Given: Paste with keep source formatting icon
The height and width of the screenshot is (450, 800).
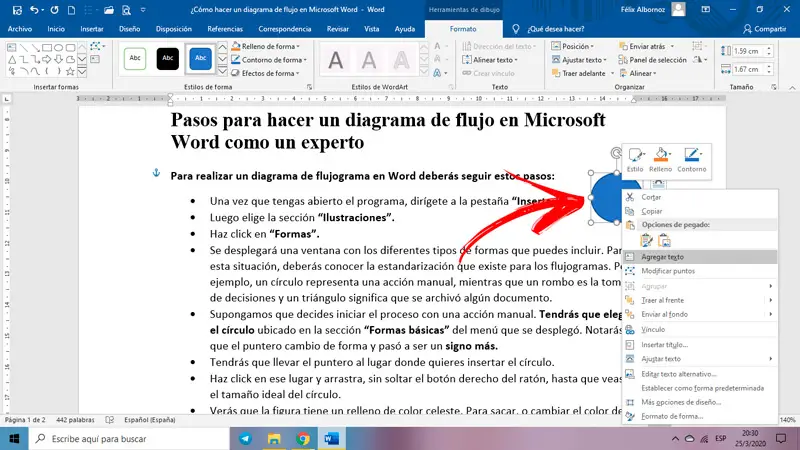Looking at the screenshot, I should pyautogui.click(x=646, y=240).
